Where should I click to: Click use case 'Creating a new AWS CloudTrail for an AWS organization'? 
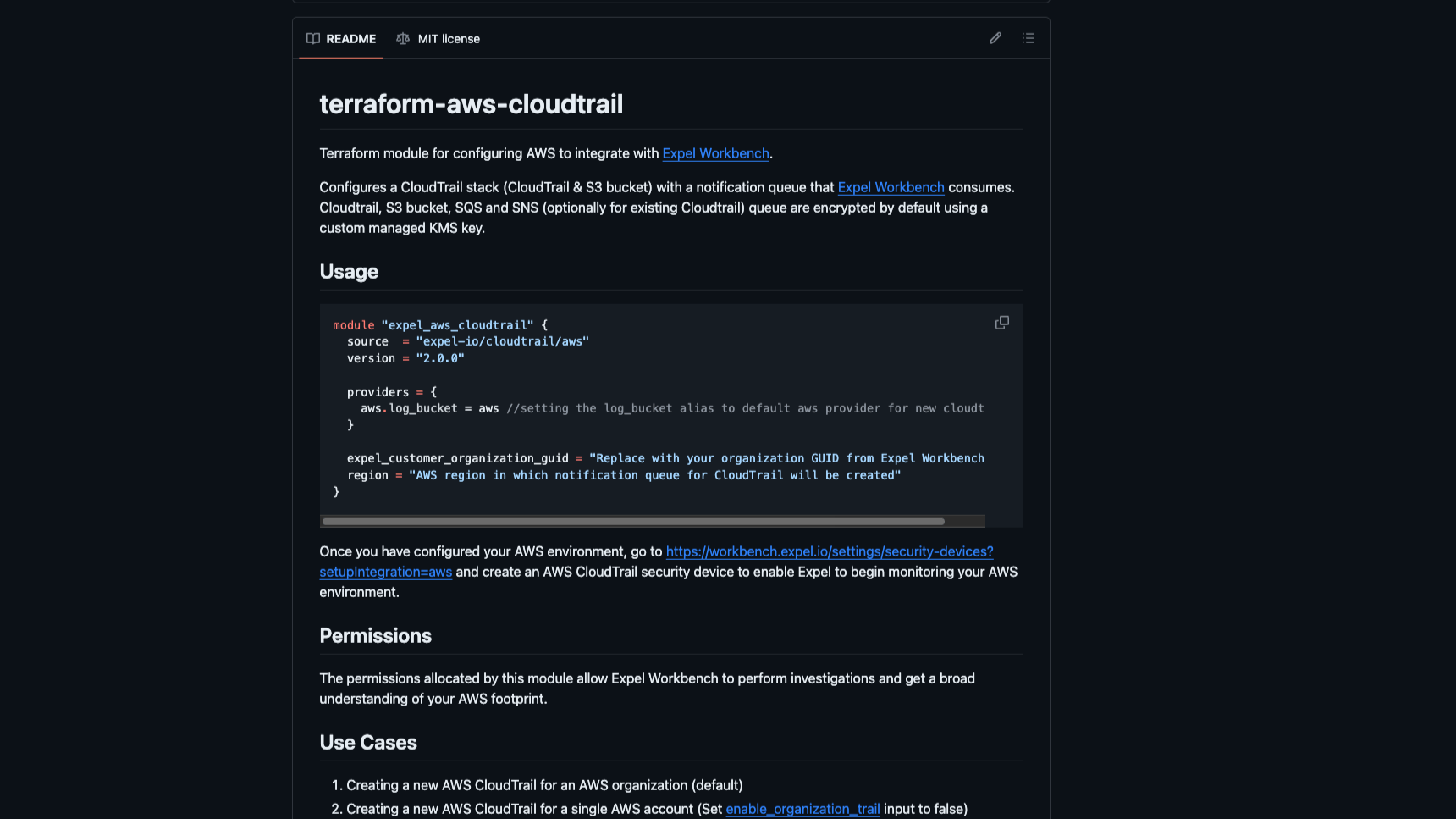[544, 785]
